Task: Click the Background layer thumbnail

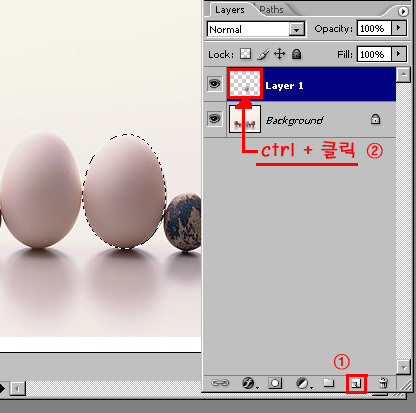Action: 245,119
